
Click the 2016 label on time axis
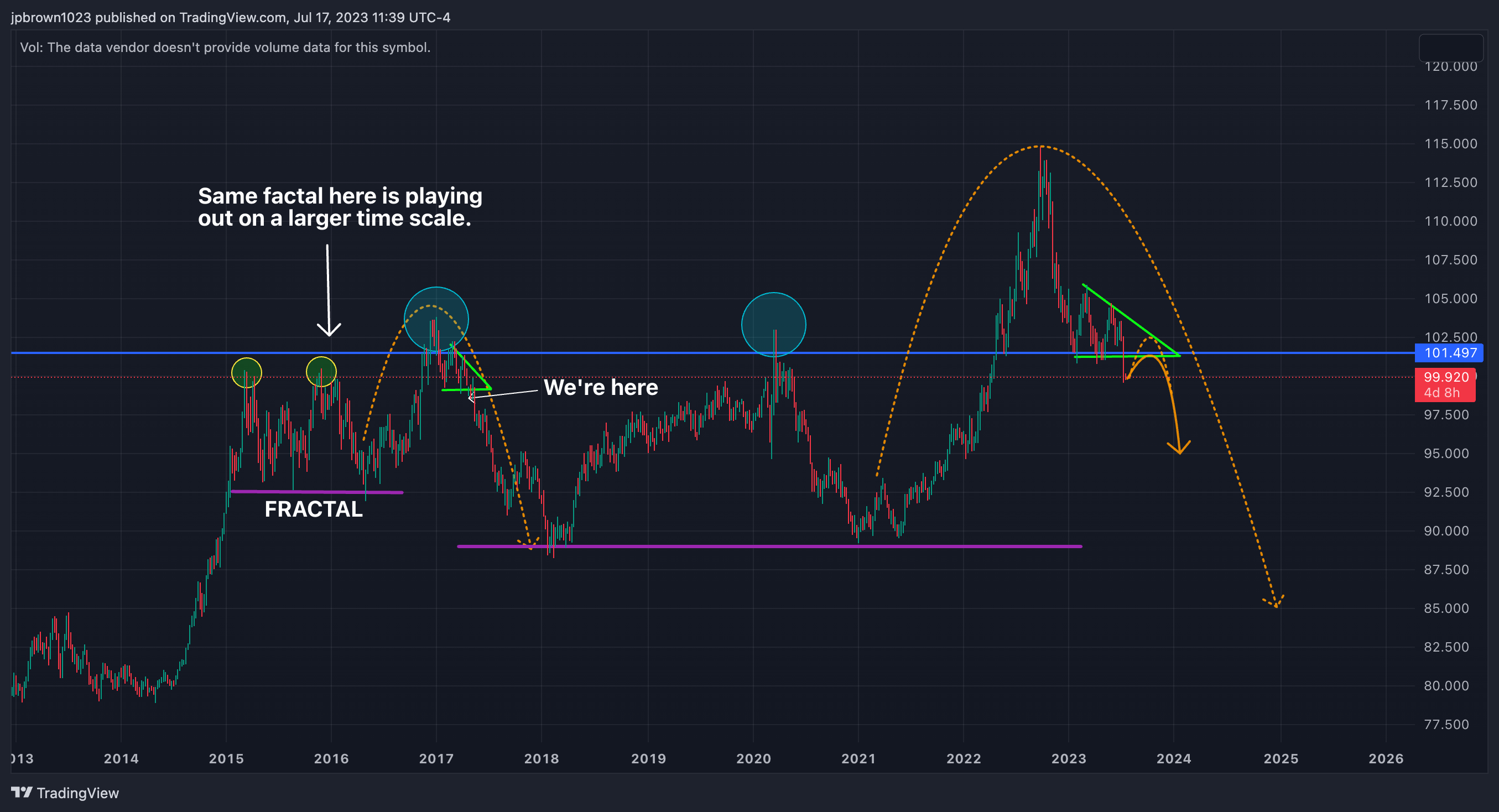(x=331, y=758)
